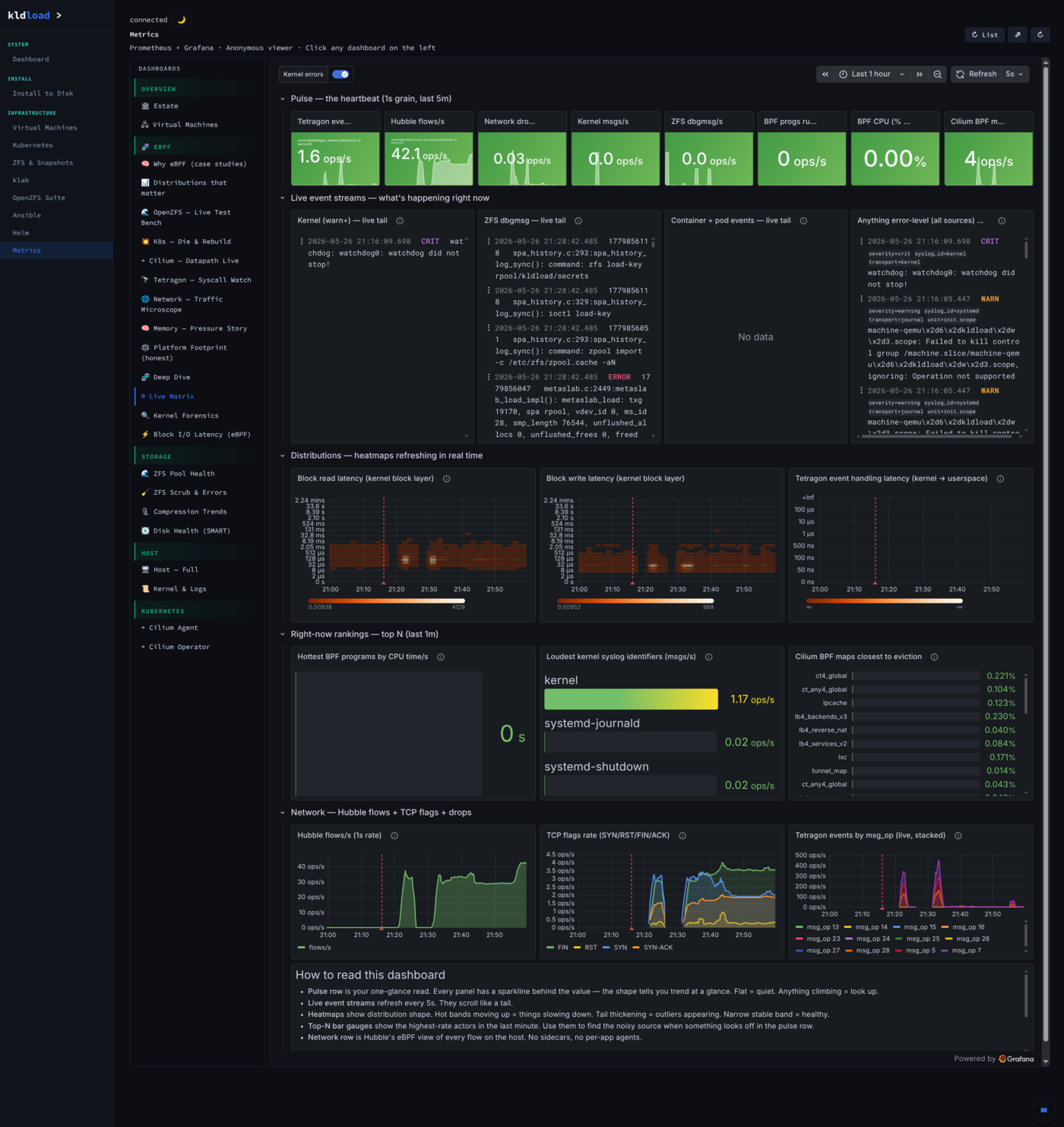The width and height of the screenshot is (1064, 1127).
Task: Collapse the Live event streams row
Action: [283, 198]
